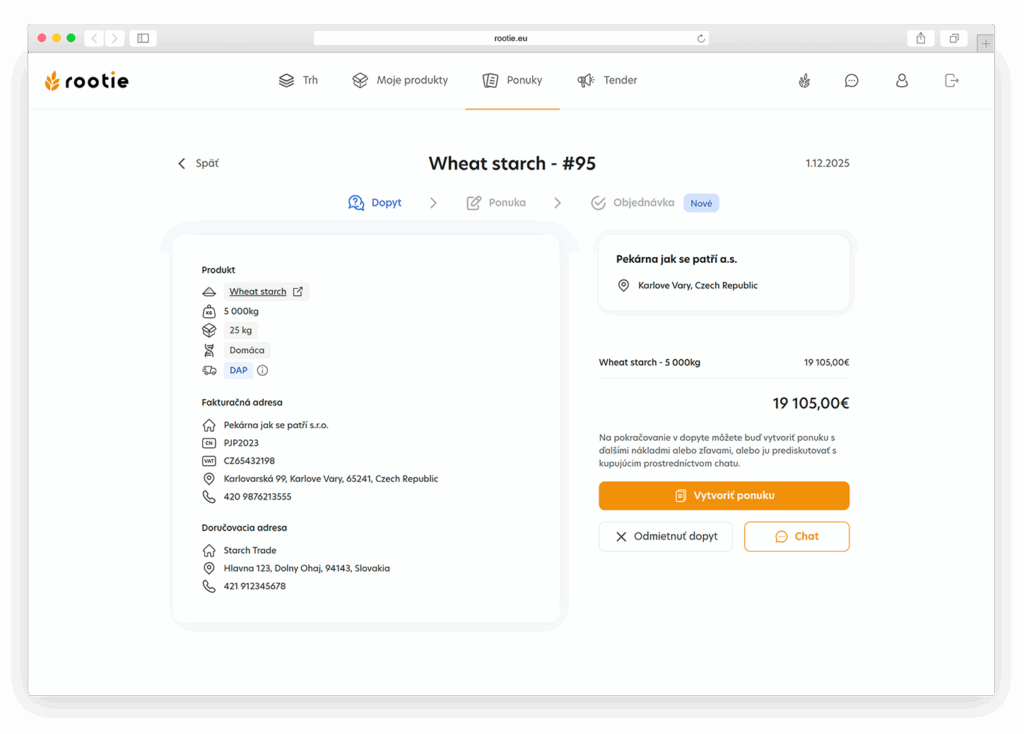Open Chat with the buyer
Screen dimensions: 1024x734
[x=796, y=537]
